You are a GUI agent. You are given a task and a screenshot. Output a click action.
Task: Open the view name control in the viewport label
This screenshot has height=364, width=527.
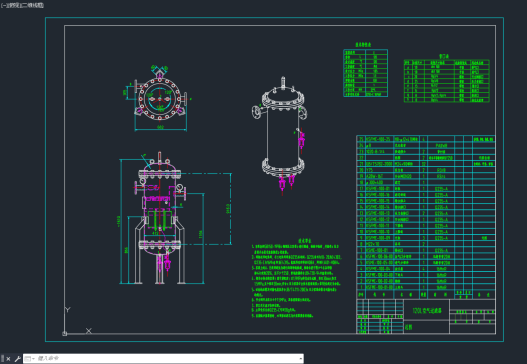click(12, 5)
